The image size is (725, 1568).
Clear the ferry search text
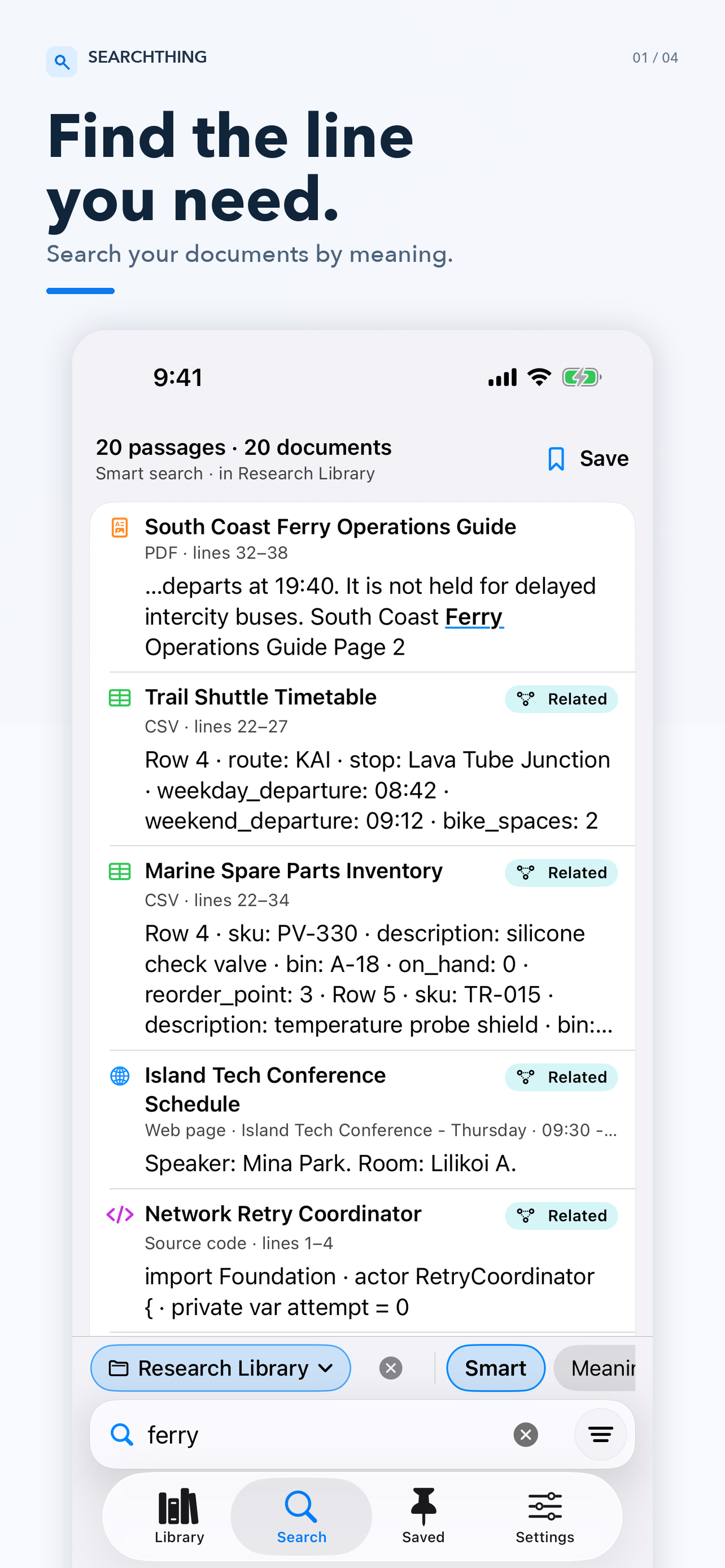click(525, 1435)
